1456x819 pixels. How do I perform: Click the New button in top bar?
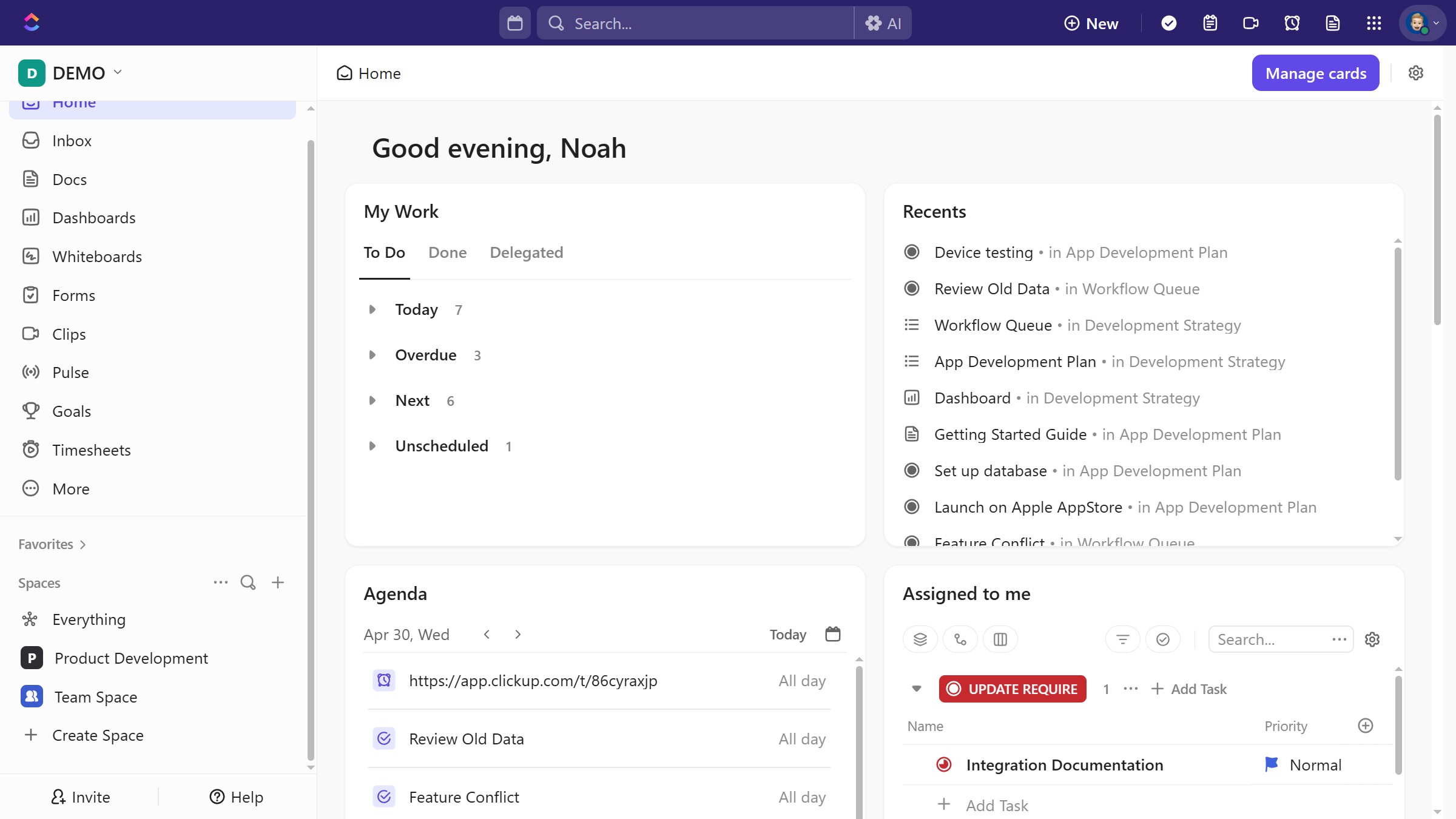tap(1091, 23)
